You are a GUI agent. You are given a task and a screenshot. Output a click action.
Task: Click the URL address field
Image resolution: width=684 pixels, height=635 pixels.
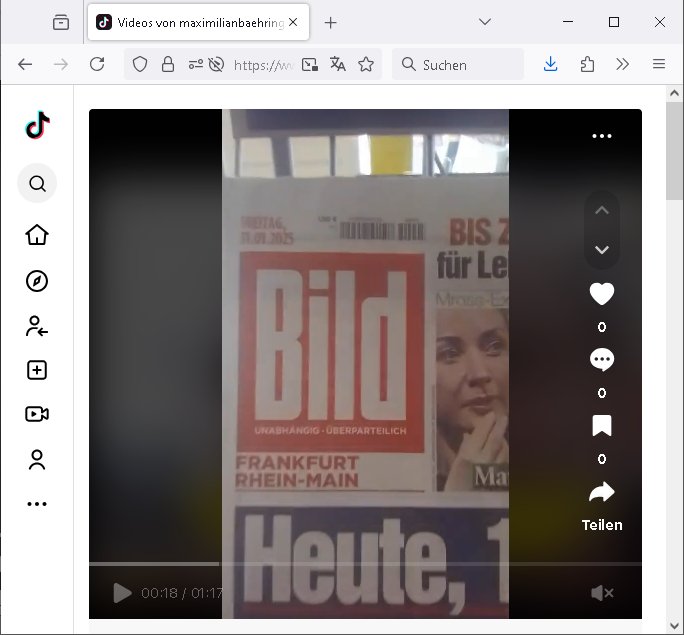(263, 65)
